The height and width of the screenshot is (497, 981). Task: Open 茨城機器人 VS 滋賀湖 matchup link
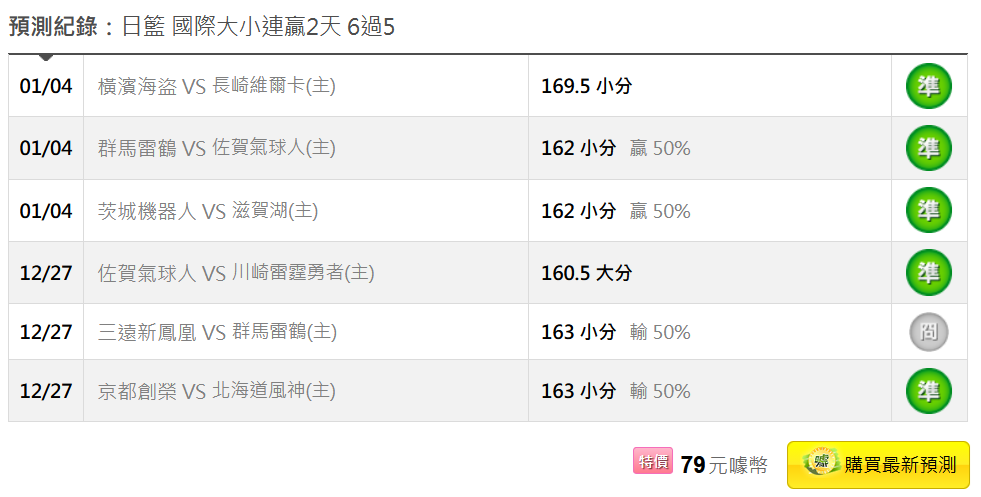207,211
